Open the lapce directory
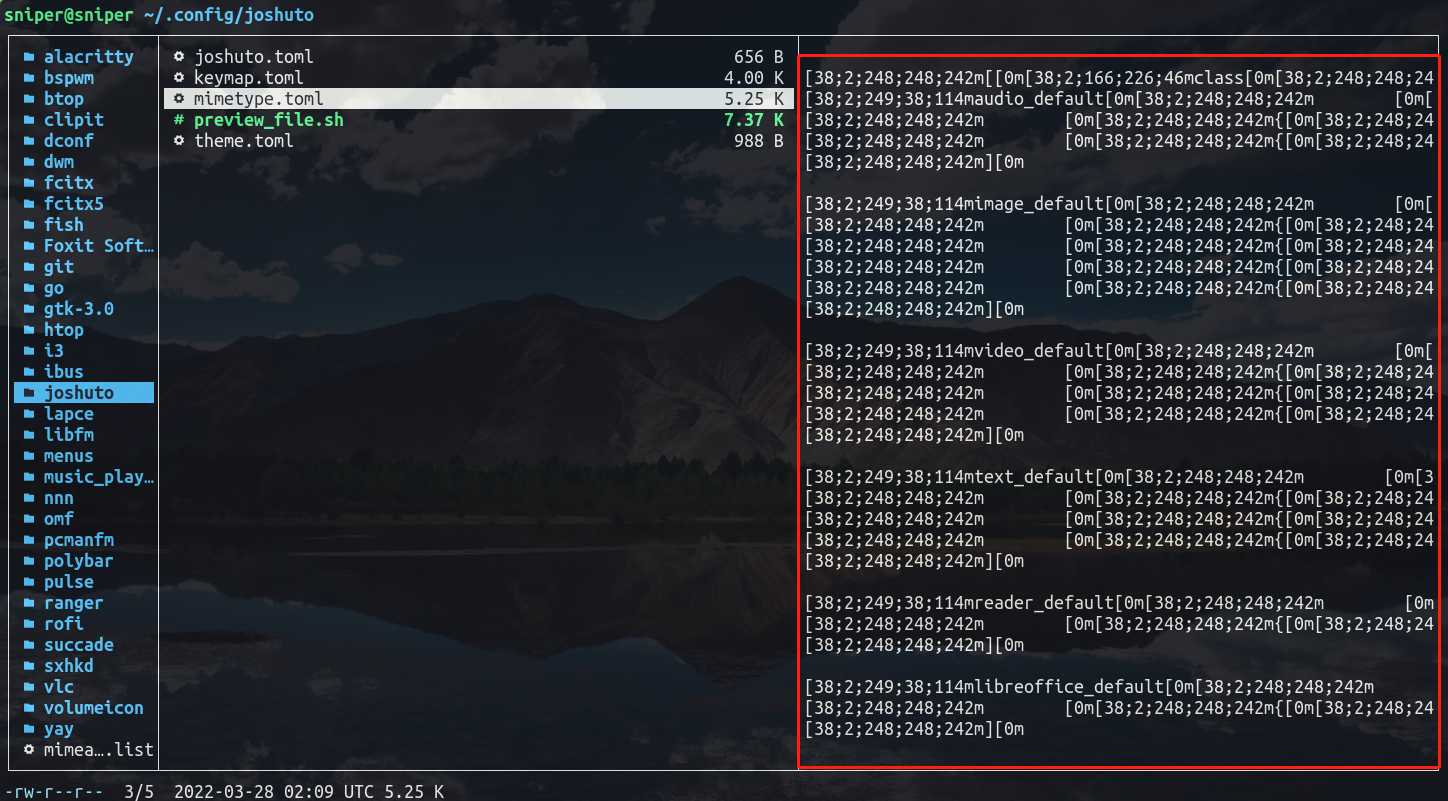The height and width of the screenshot is (801, 1448). [69, 414]
